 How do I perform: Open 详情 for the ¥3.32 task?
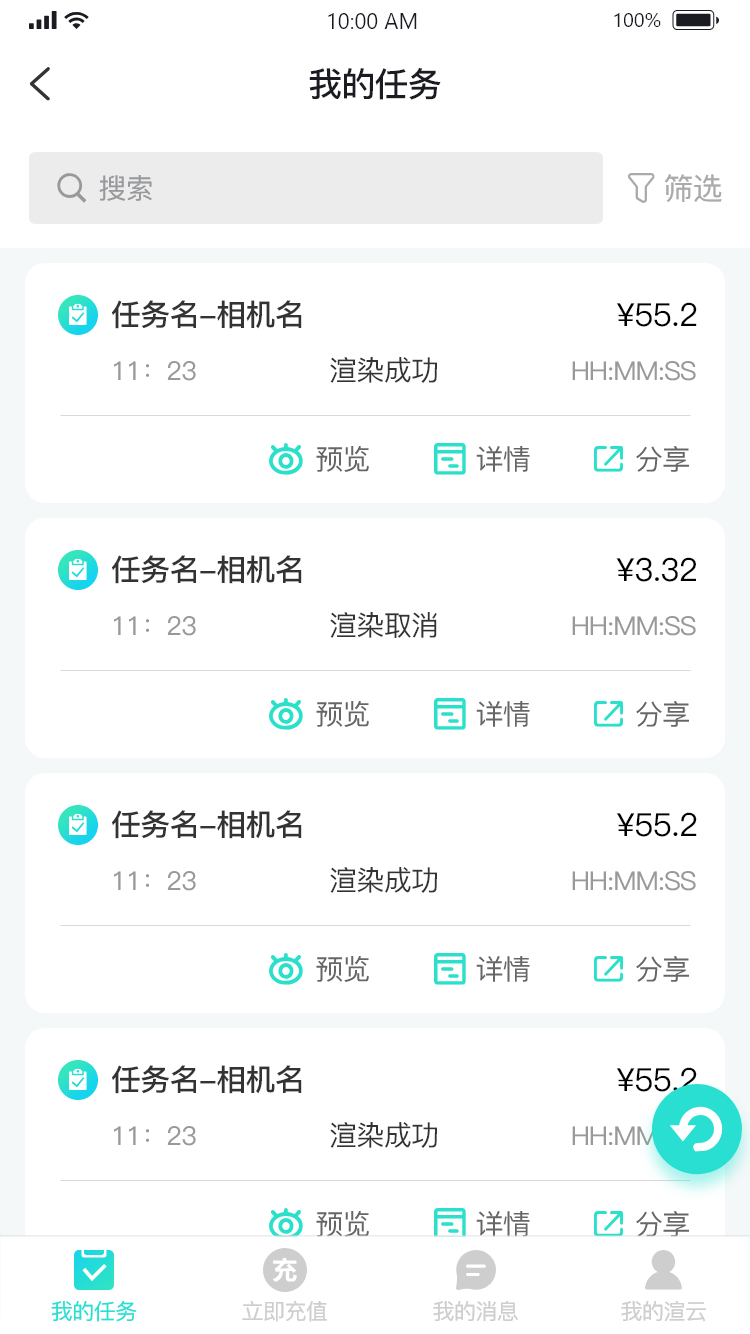pos(482,714)
